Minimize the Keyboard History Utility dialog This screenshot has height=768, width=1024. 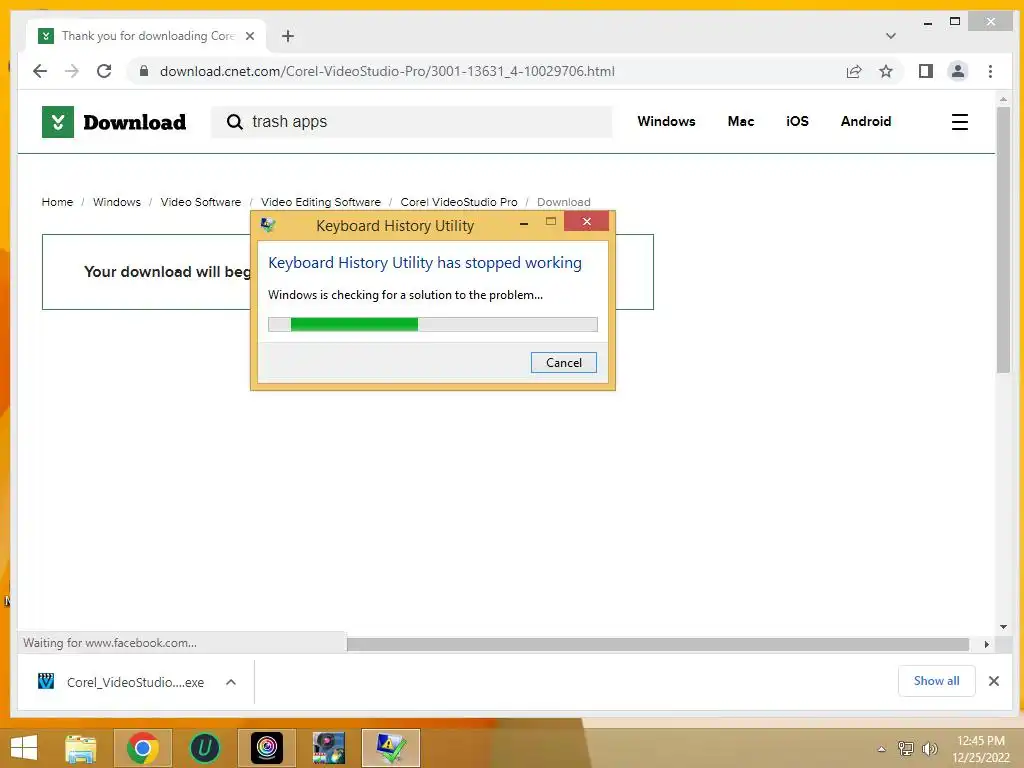point(524,223)
